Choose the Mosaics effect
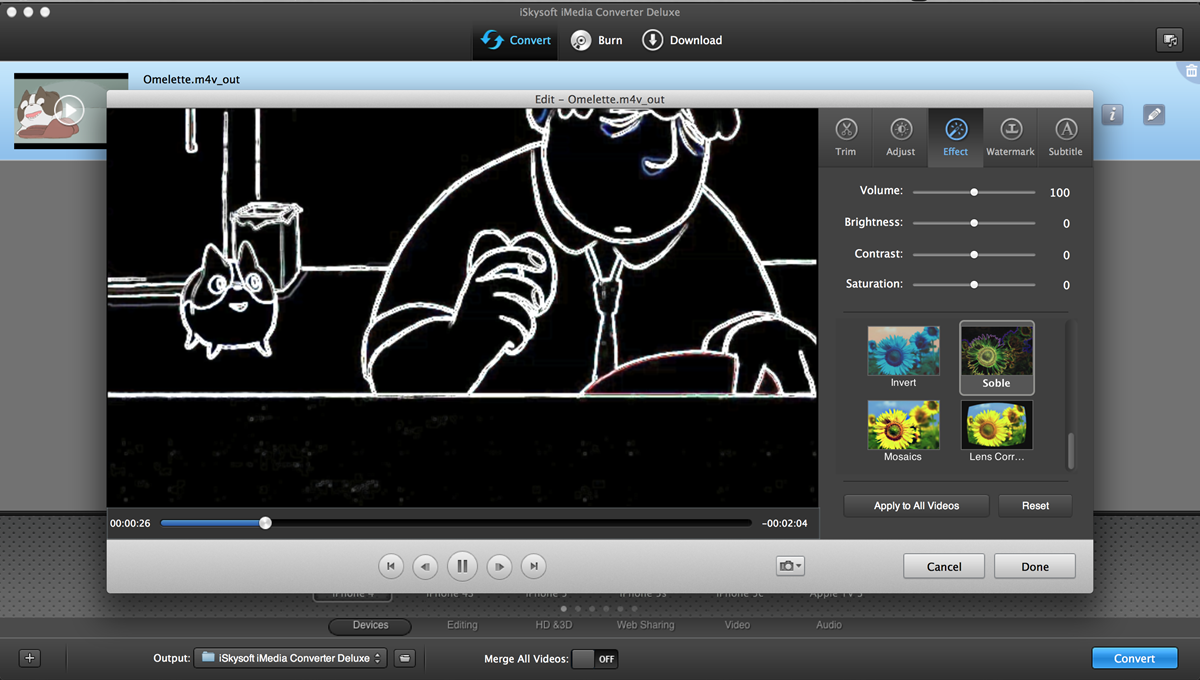 903,426
